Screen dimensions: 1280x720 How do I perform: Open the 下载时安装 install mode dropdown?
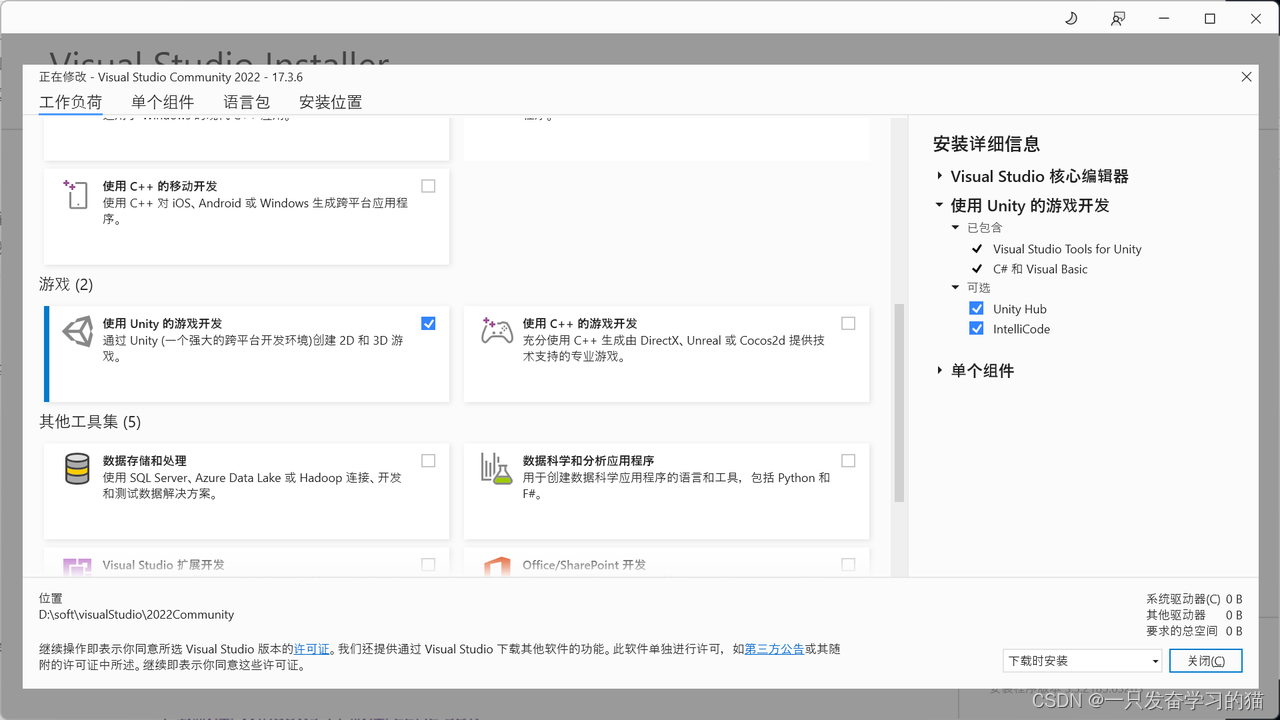click(1083, 661)
